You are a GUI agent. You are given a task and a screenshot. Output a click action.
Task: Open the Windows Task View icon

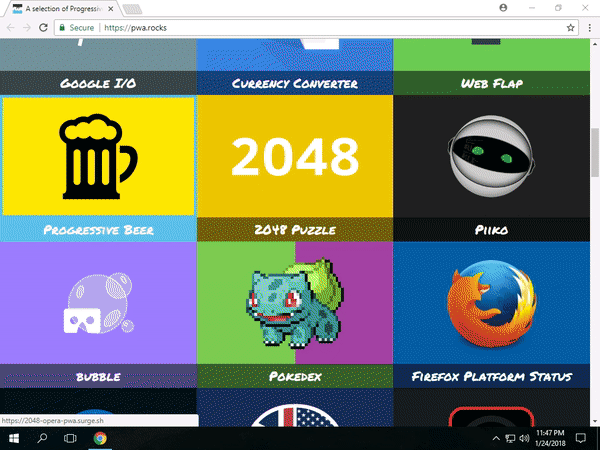[71, 438]
